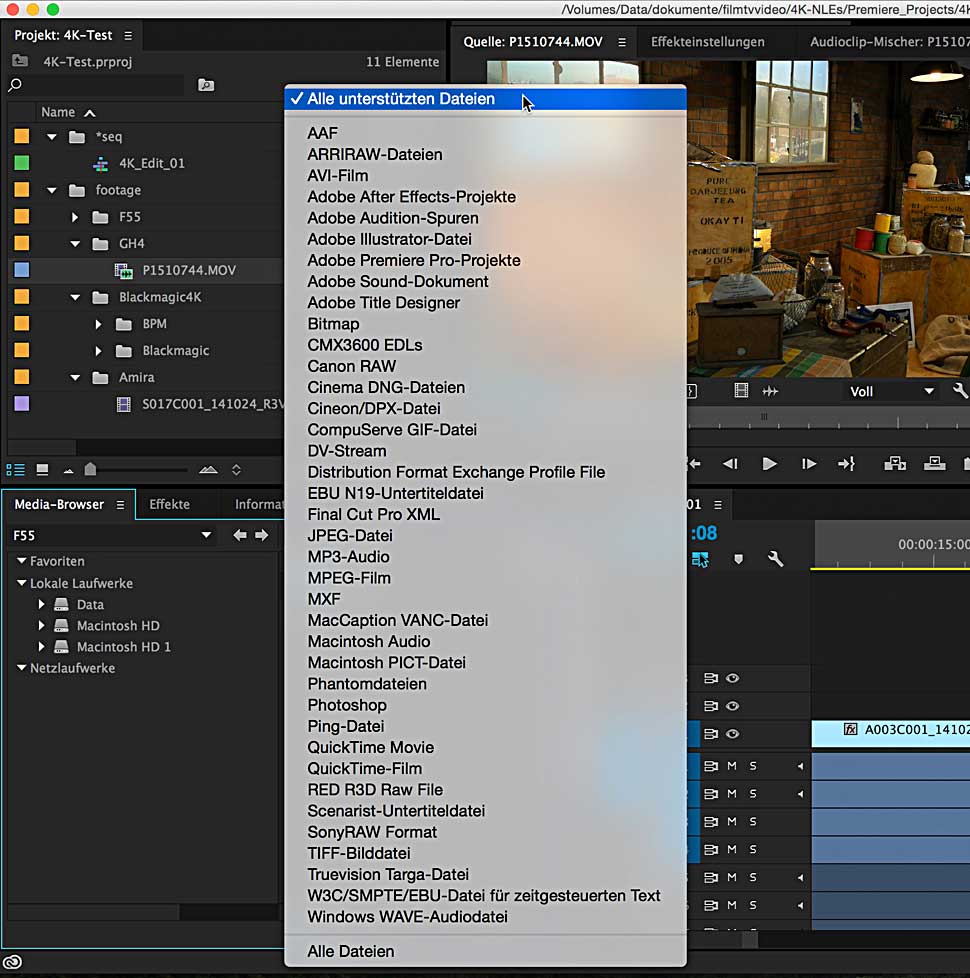Switch to the Effekte tab
Viewport: 970px width, 978px height.
click(169, 504)
